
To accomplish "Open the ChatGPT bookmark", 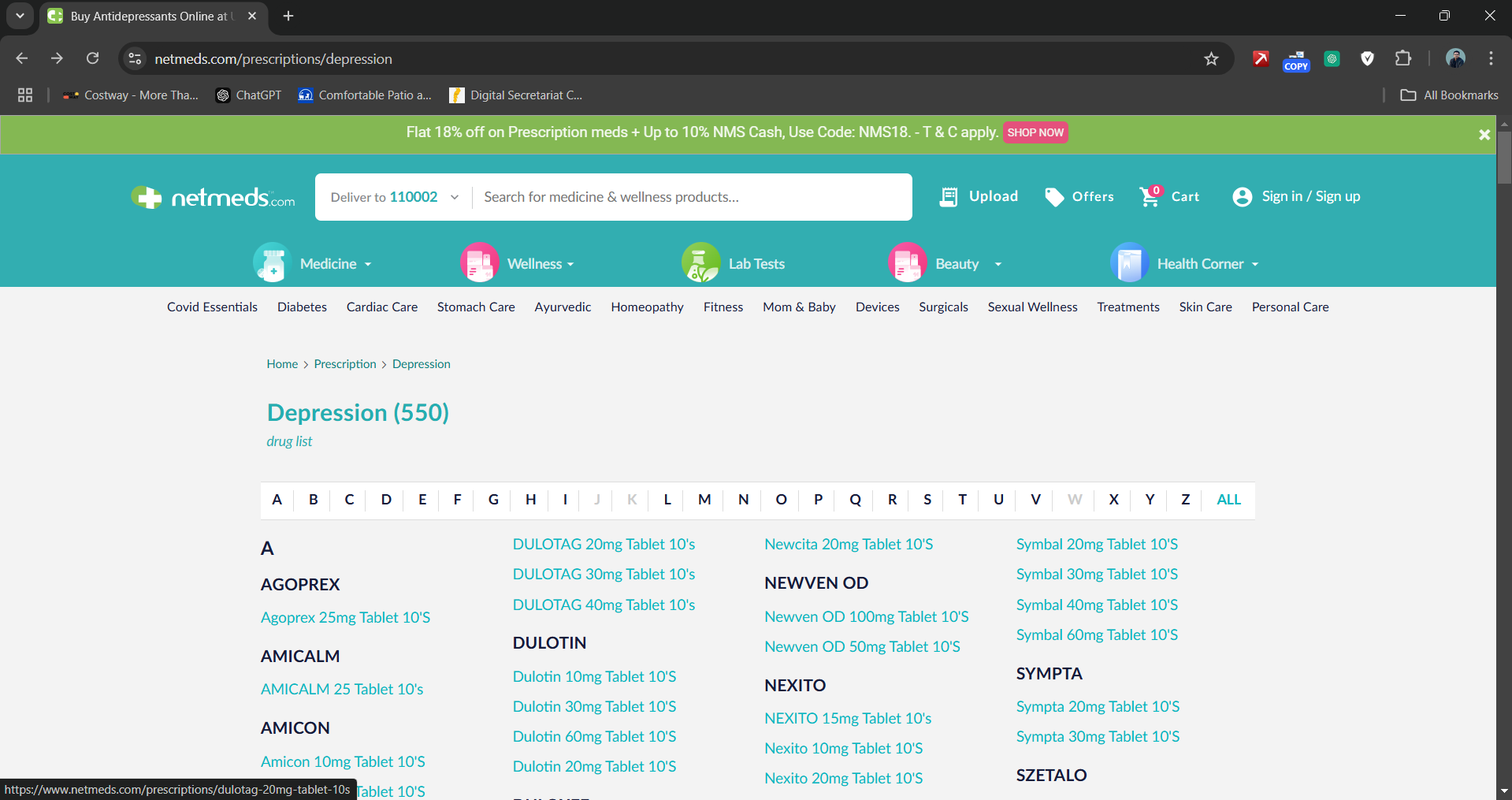I will pyautogui.click(x=248, y=95).
